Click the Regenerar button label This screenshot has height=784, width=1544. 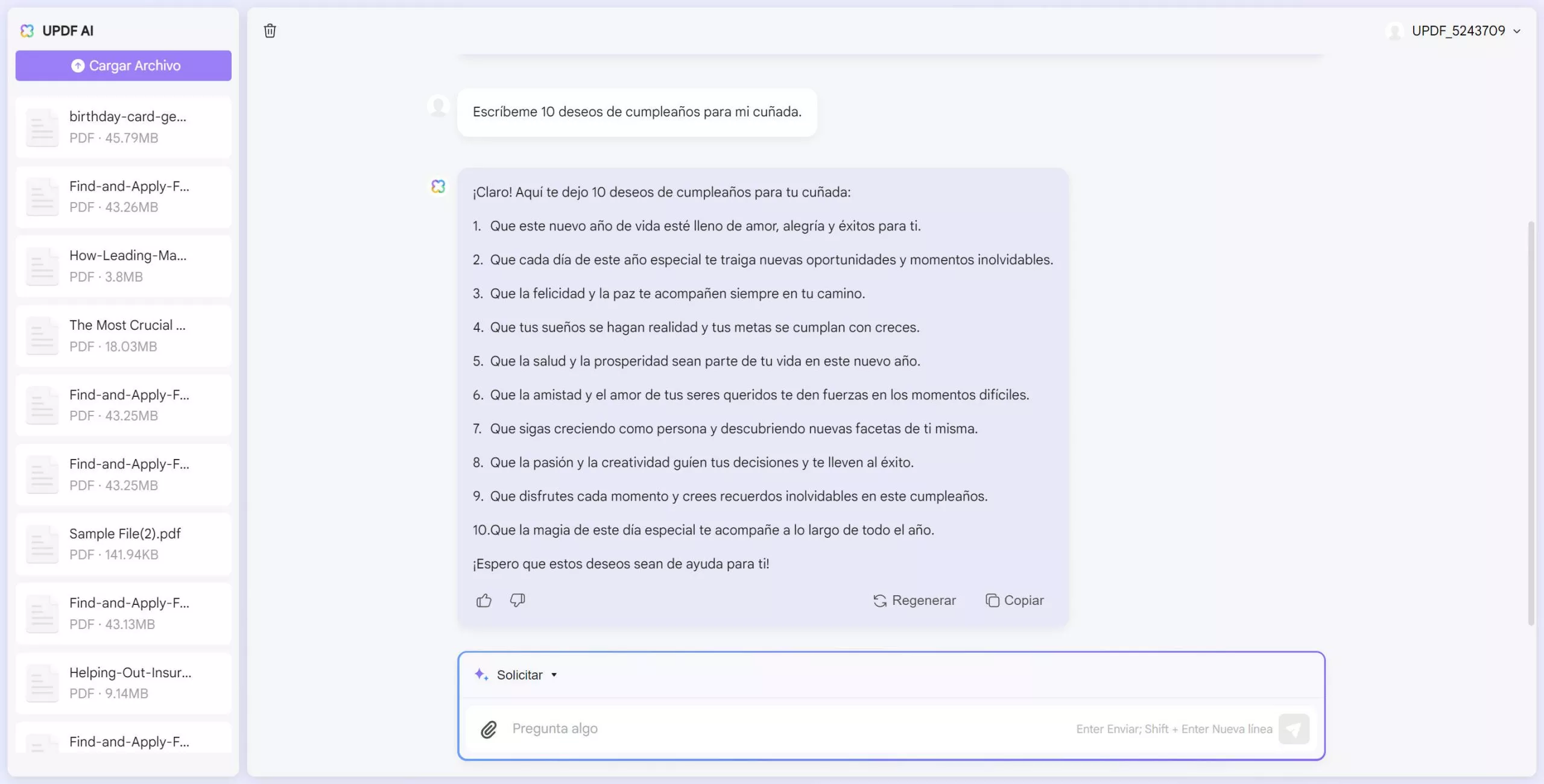[x=924, y=601]
